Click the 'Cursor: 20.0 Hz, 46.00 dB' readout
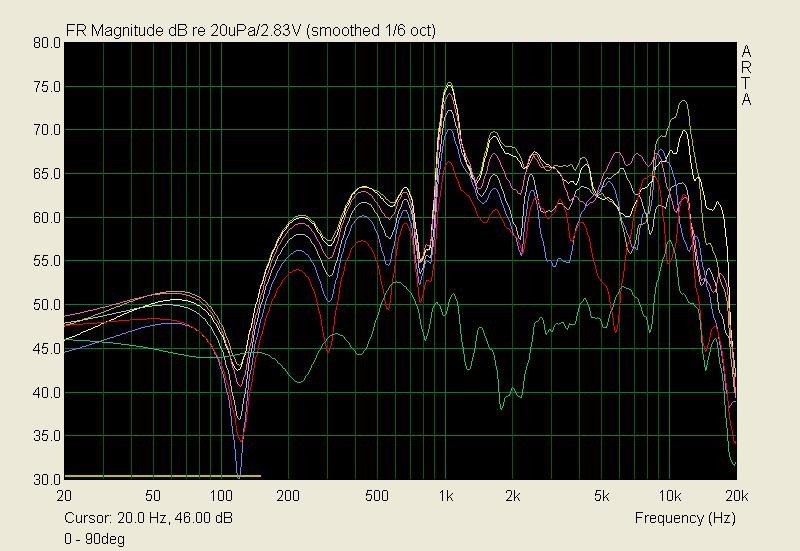Screen dimensions: 800x551 (148, 518)
